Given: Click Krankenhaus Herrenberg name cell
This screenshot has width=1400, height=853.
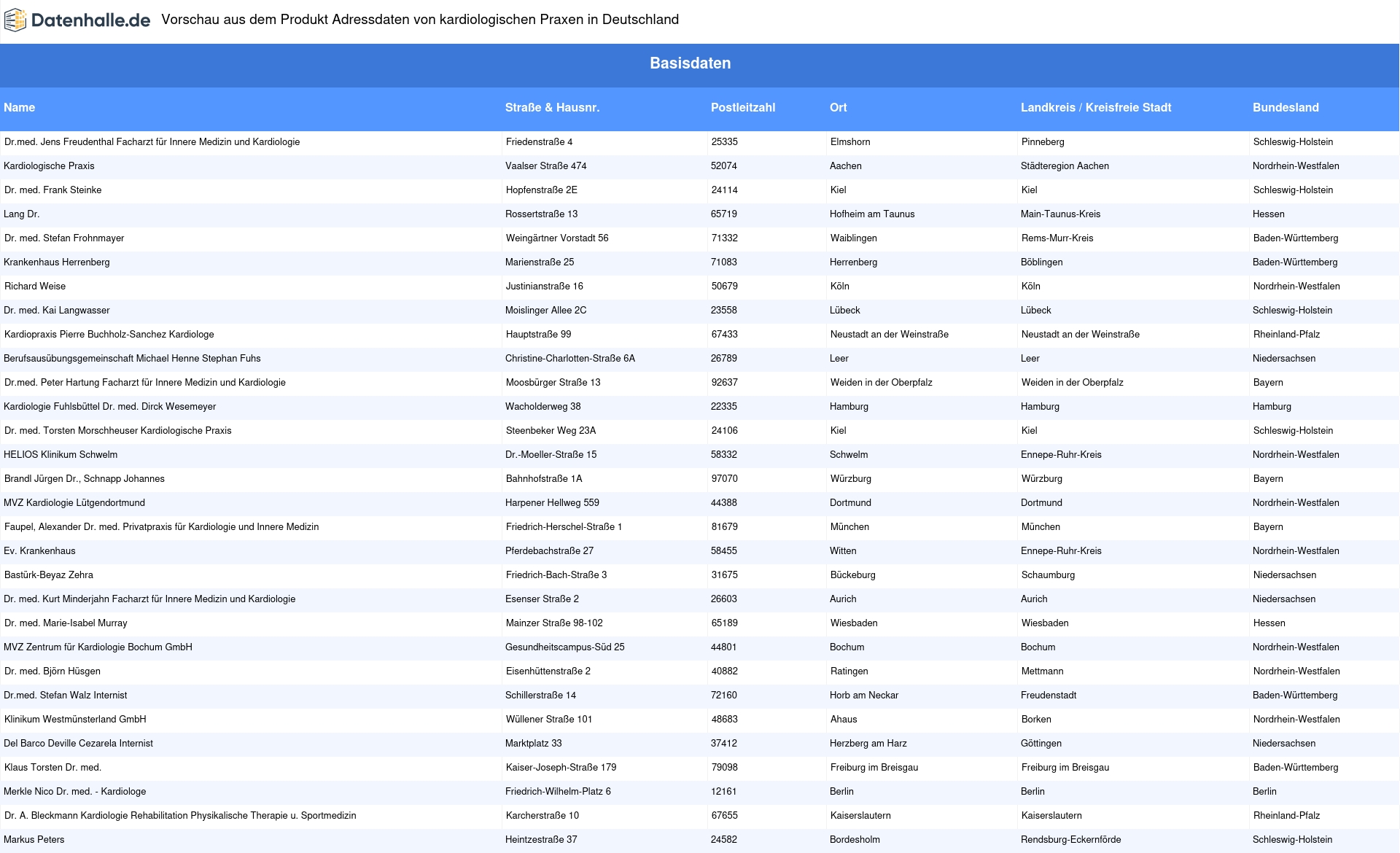Looking at the screenshot, I should [56, 262].
